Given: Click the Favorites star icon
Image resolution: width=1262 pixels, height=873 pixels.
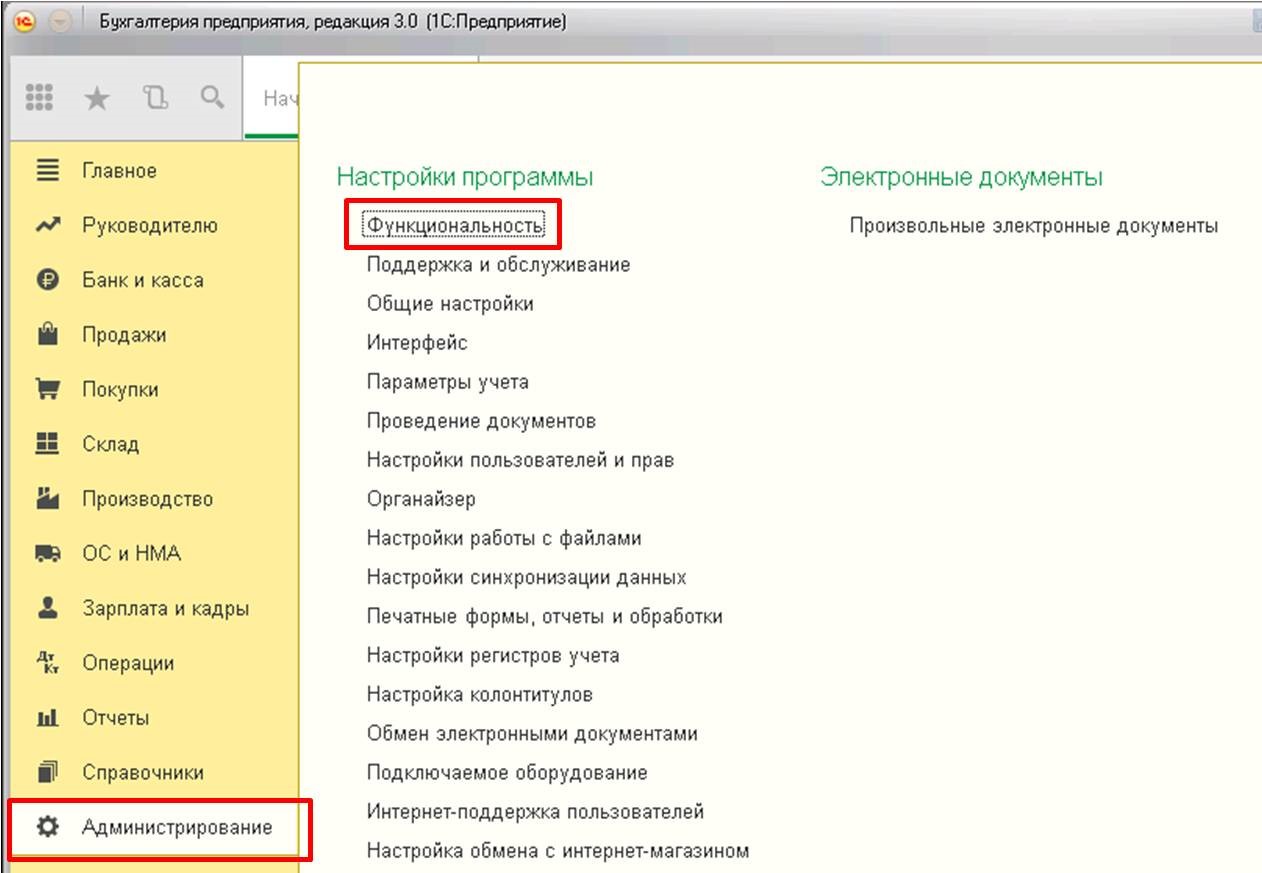Looking at the screenshot, I should click(x=96, y=97).
